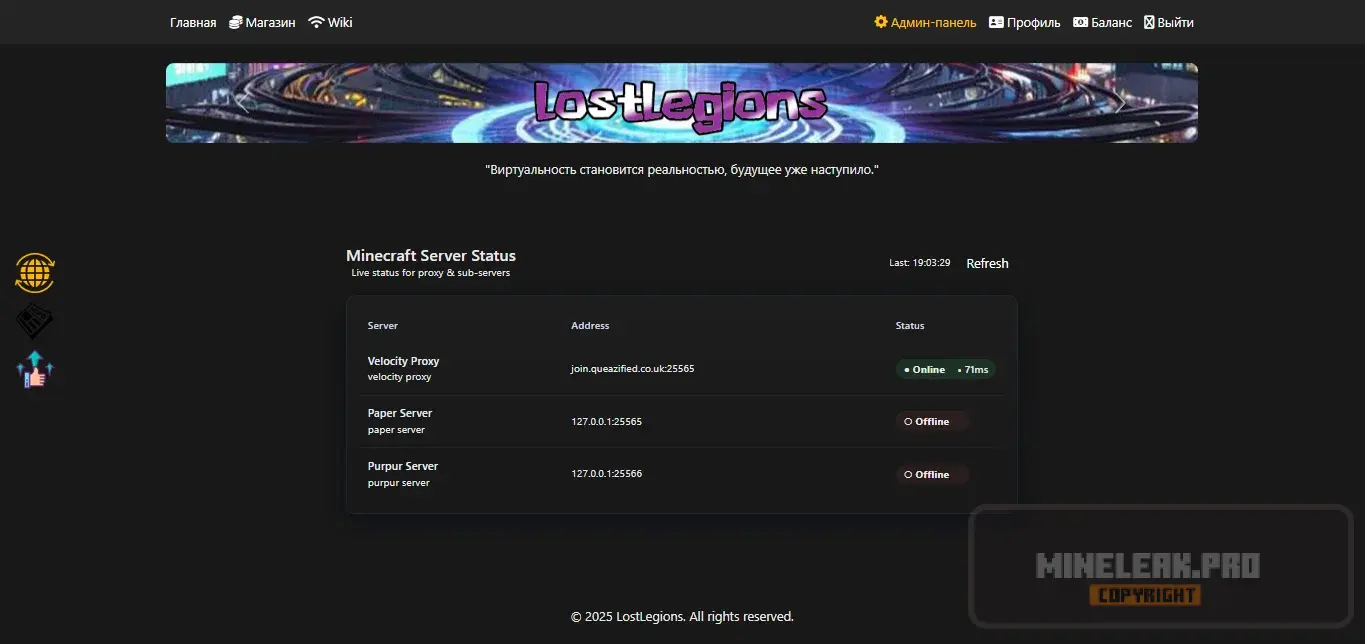Click the LostLegions banner image

(x=681, y=103)
